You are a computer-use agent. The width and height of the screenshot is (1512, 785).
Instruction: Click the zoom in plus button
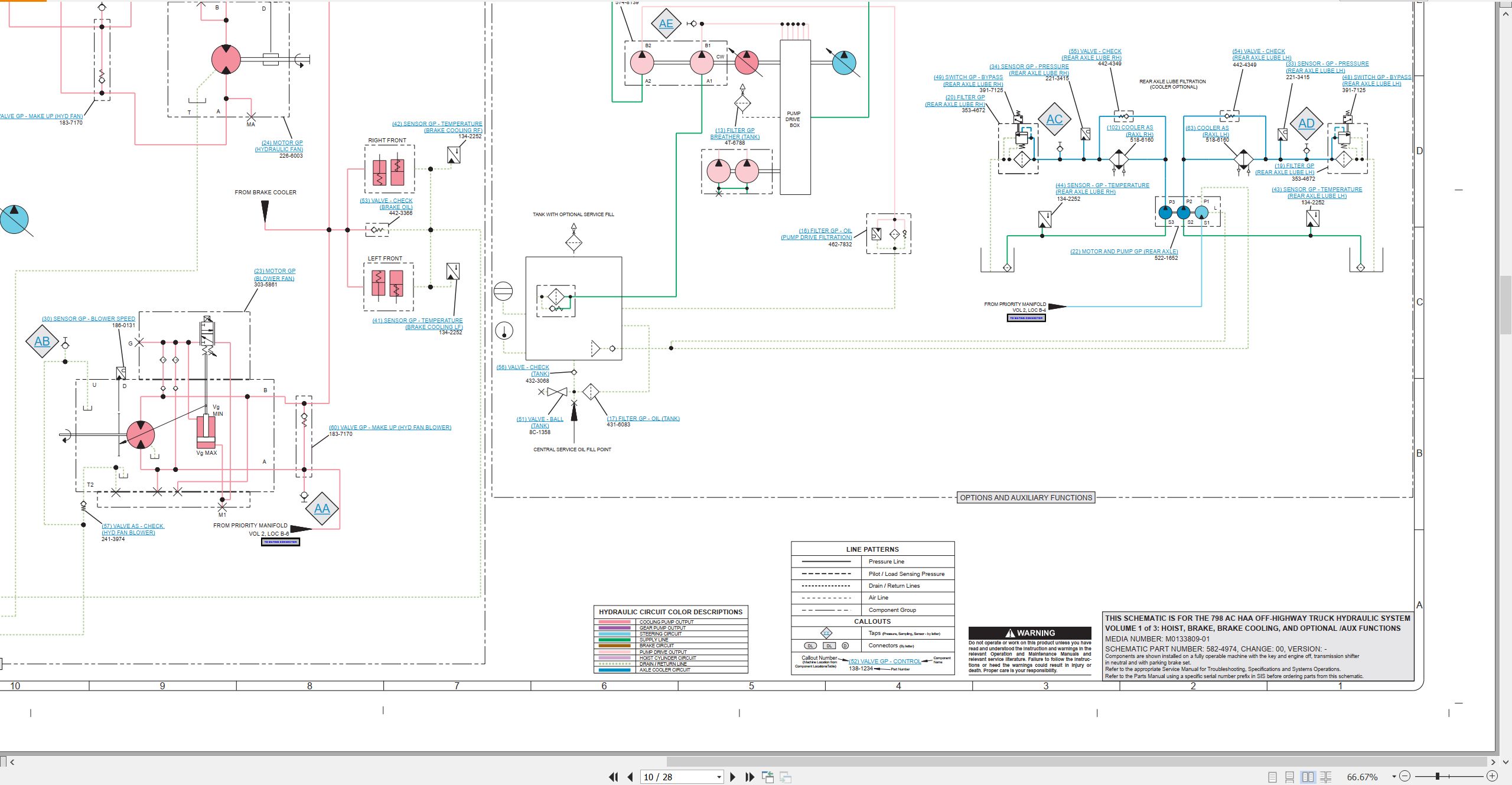(1492, 776)
